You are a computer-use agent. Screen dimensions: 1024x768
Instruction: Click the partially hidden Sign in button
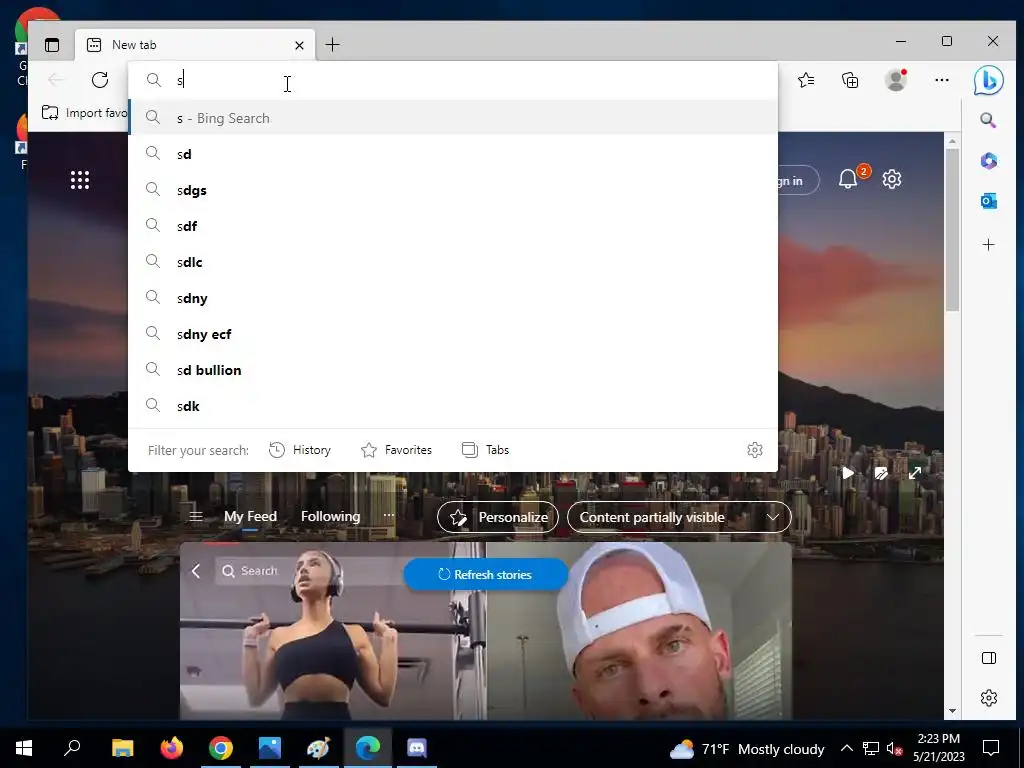coord(798,181)
